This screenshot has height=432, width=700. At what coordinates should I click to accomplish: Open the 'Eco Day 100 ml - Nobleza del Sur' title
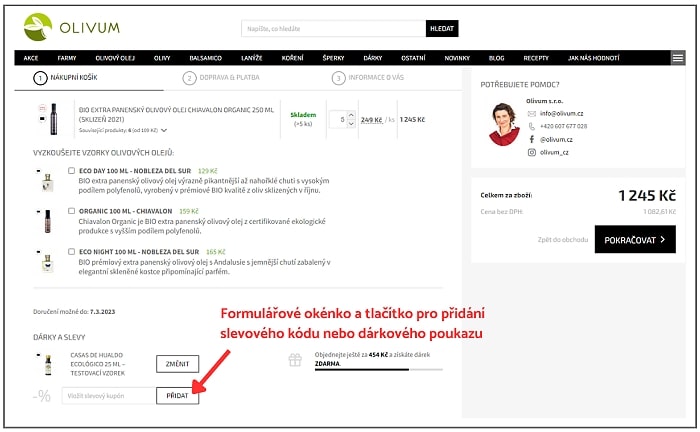135,170
